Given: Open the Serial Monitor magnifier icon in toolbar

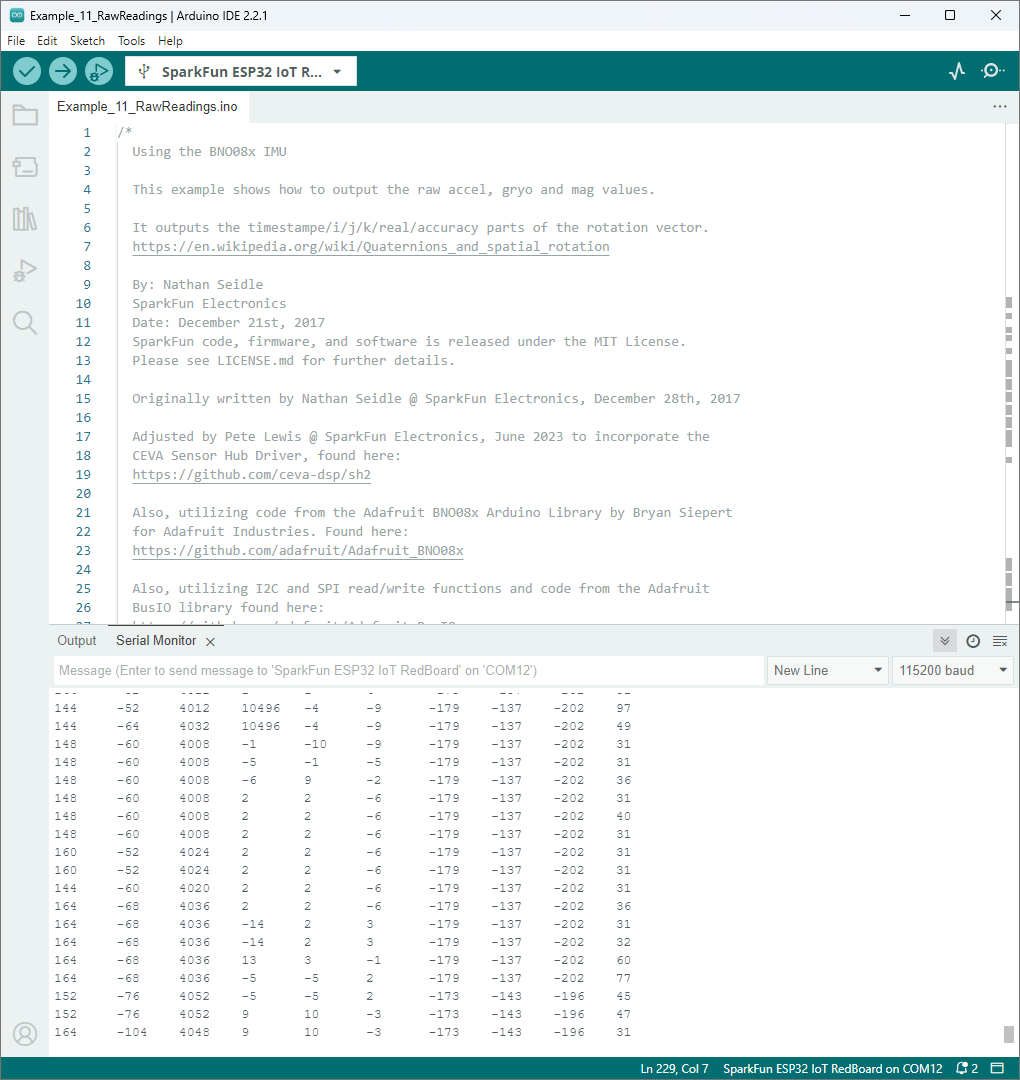Looking at the screenshot, I should point(992,71).
